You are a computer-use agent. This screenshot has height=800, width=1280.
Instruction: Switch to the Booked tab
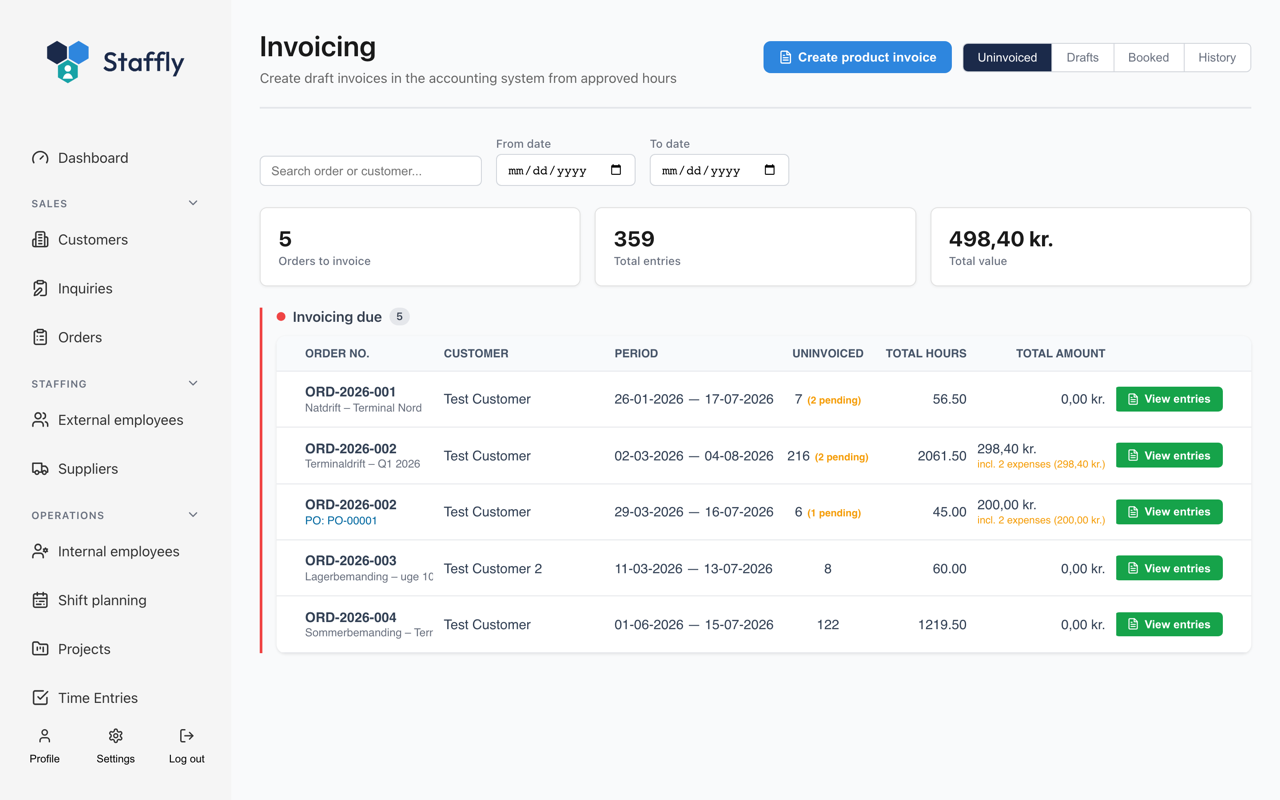pyautogui.click(x=1148, y=58)
